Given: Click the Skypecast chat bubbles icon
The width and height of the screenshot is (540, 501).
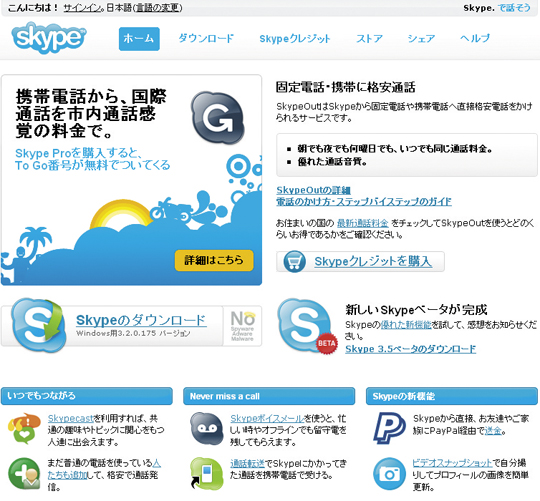Looking at the screenshot, I should pyautogui.click(x=24, y=429).
